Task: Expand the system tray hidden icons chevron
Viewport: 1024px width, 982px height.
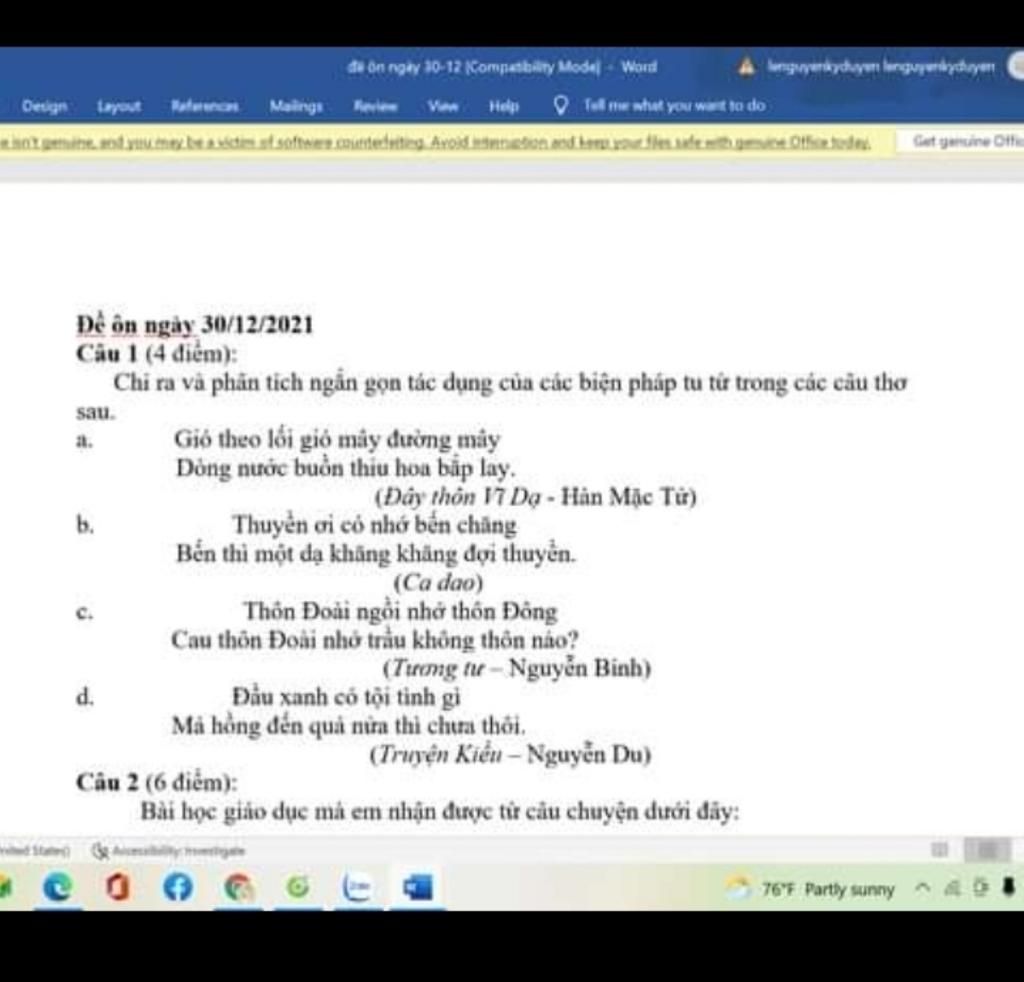Action: 922,887
